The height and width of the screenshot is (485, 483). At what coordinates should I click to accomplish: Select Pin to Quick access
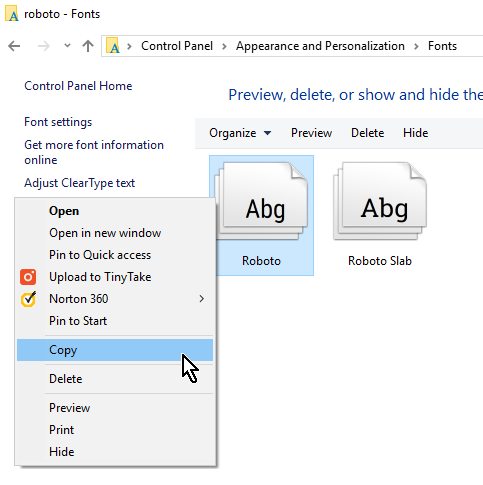(115, 255)
